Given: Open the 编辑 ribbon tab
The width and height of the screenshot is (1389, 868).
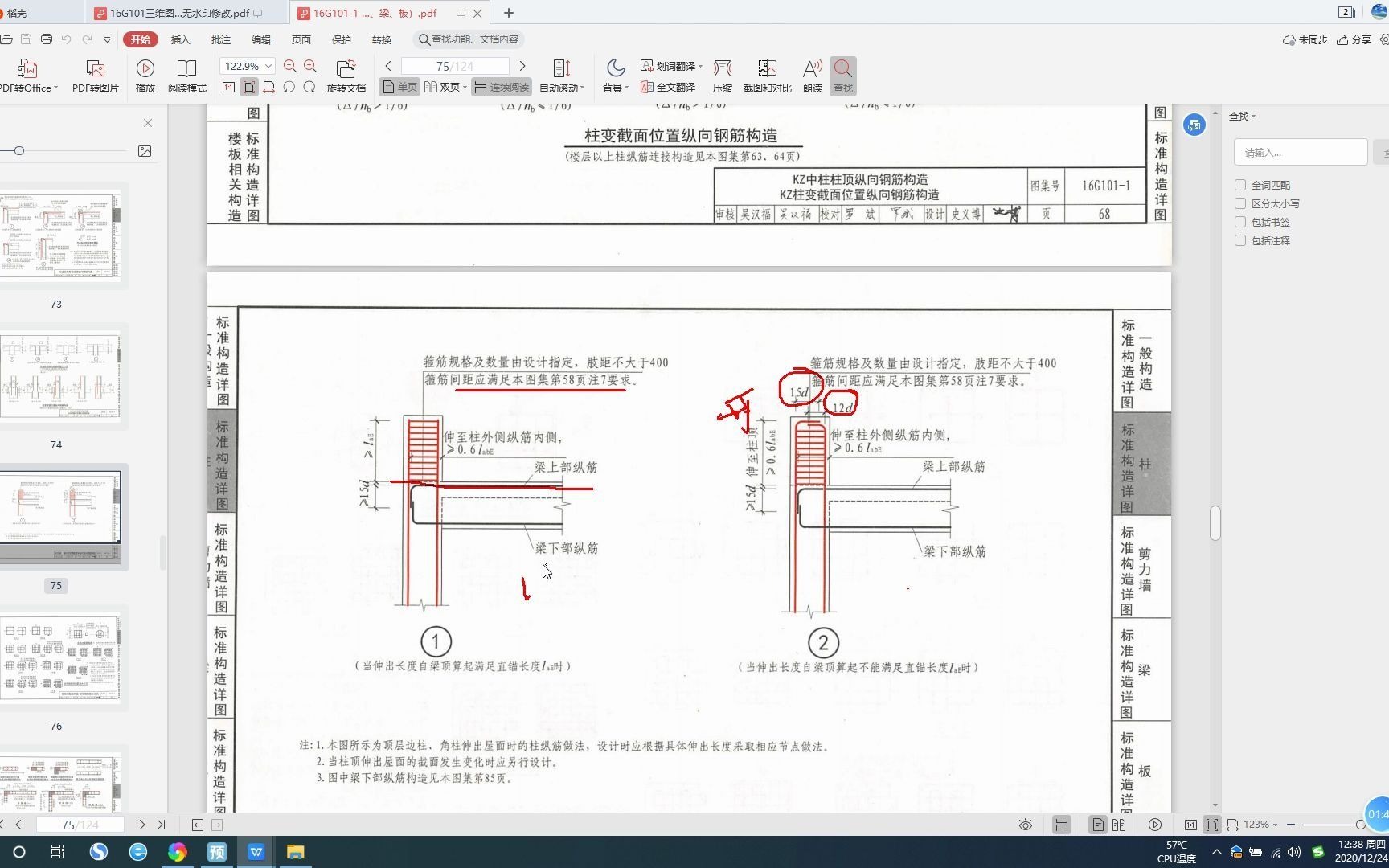Looking at the screenshot, I should point(261,39).
